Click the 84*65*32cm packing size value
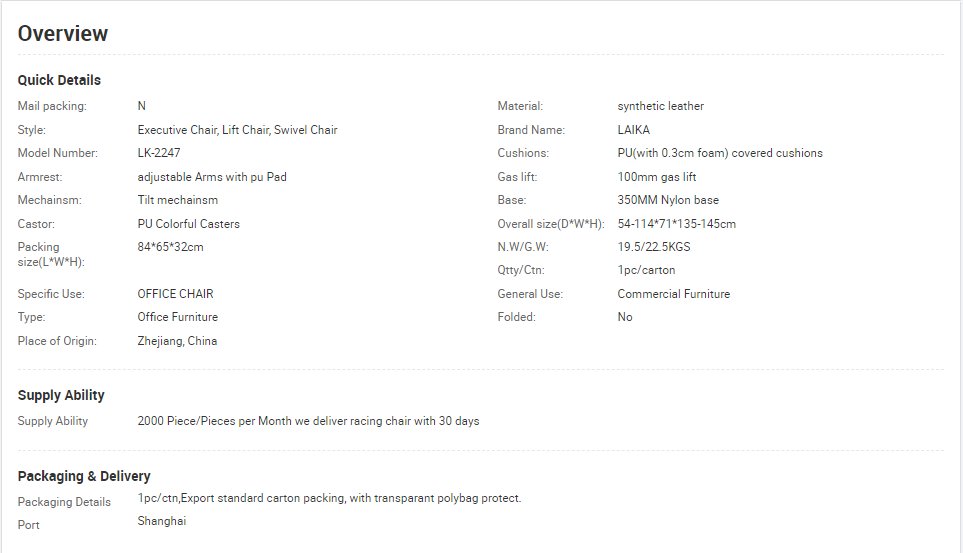963x553 pixels. coord(170,247)
